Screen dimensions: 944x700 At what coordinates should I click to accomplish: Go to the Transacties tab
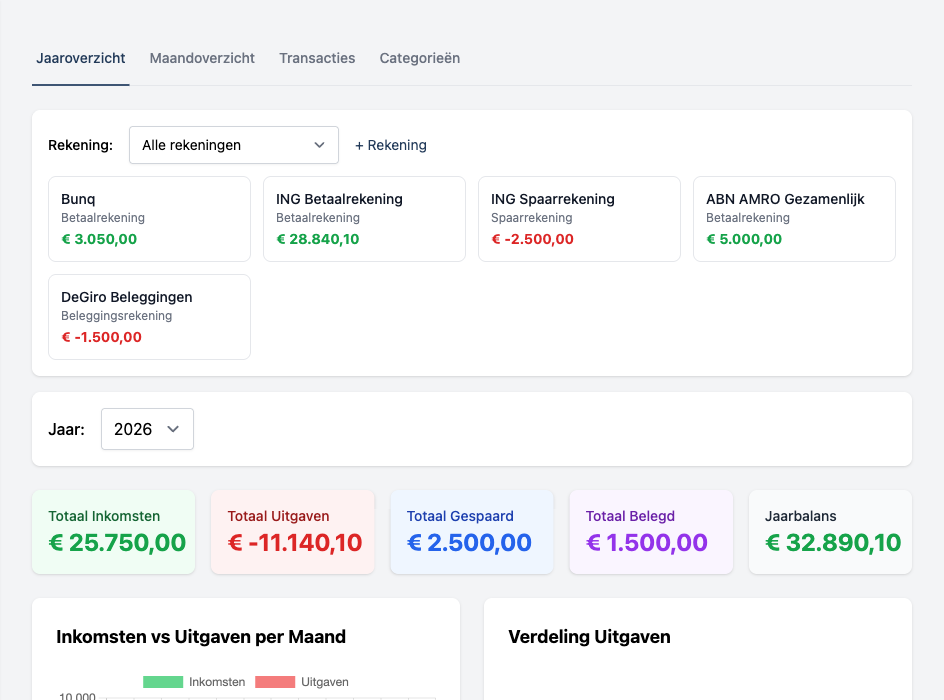click(317, 58)
